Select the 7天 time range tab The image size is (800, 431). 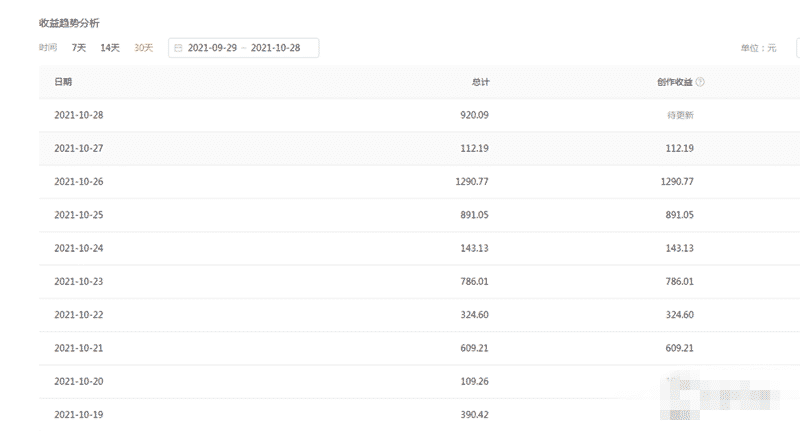point(79,48)
